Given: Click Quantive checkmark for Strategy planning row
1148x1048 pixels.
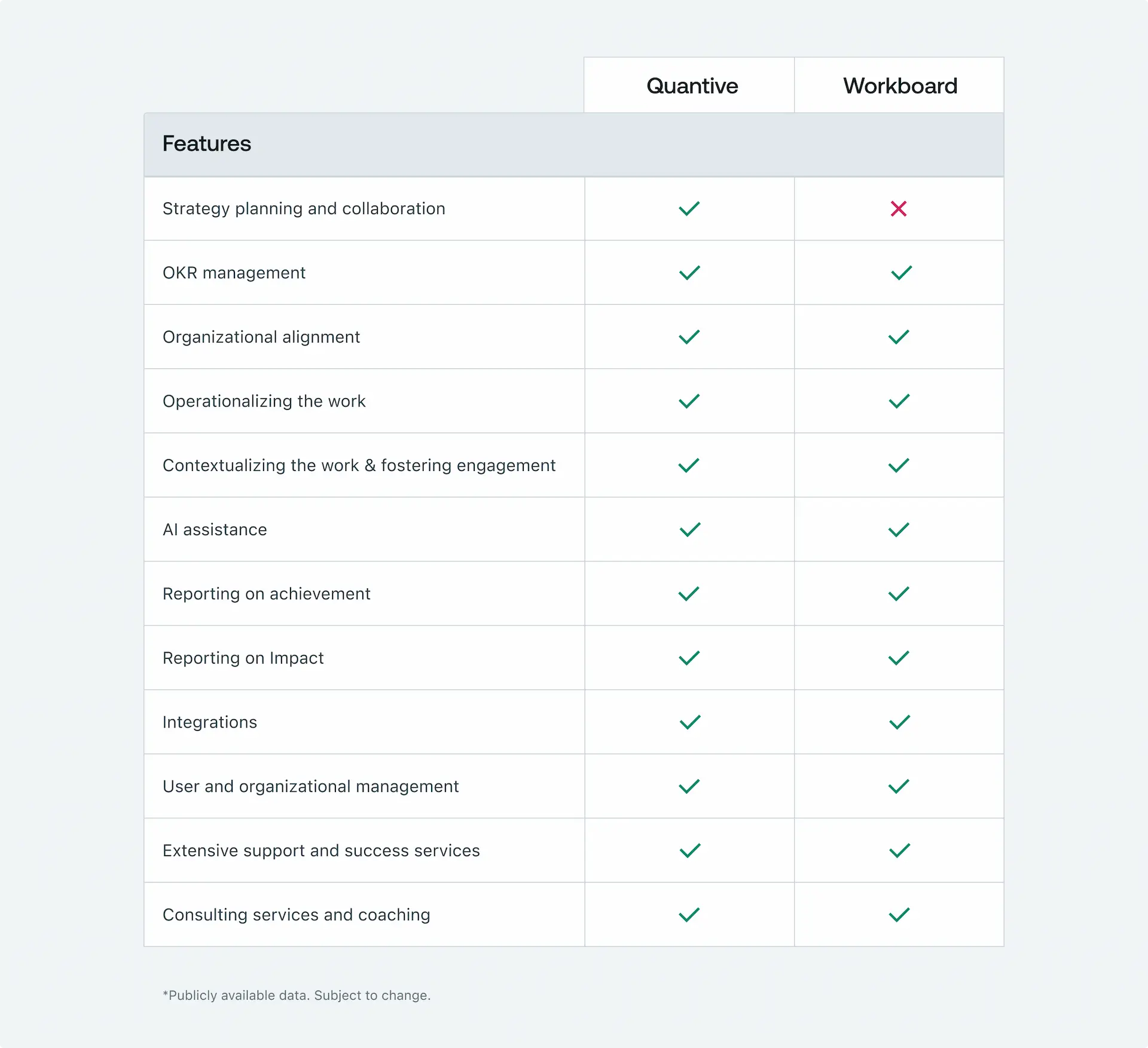Looking at the screenshot, I should (x=689, y=209).
